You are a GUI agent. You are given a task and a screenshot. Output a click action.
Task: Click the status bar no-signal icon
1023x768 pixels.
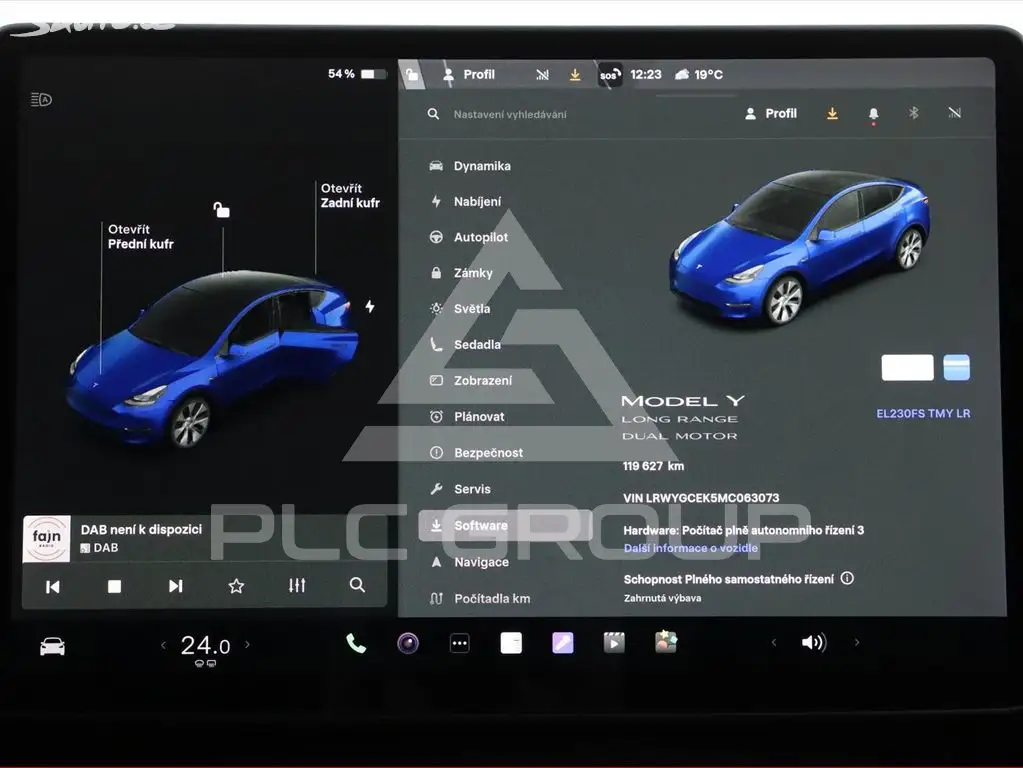point(542,74)
